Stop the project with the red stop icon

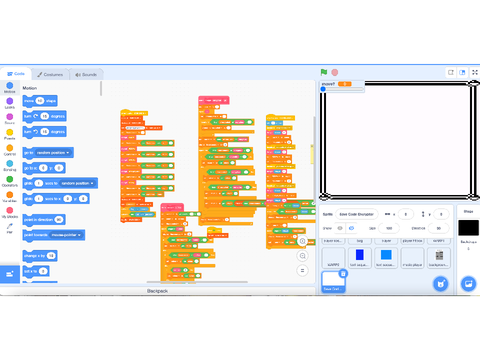click(335, 72)
